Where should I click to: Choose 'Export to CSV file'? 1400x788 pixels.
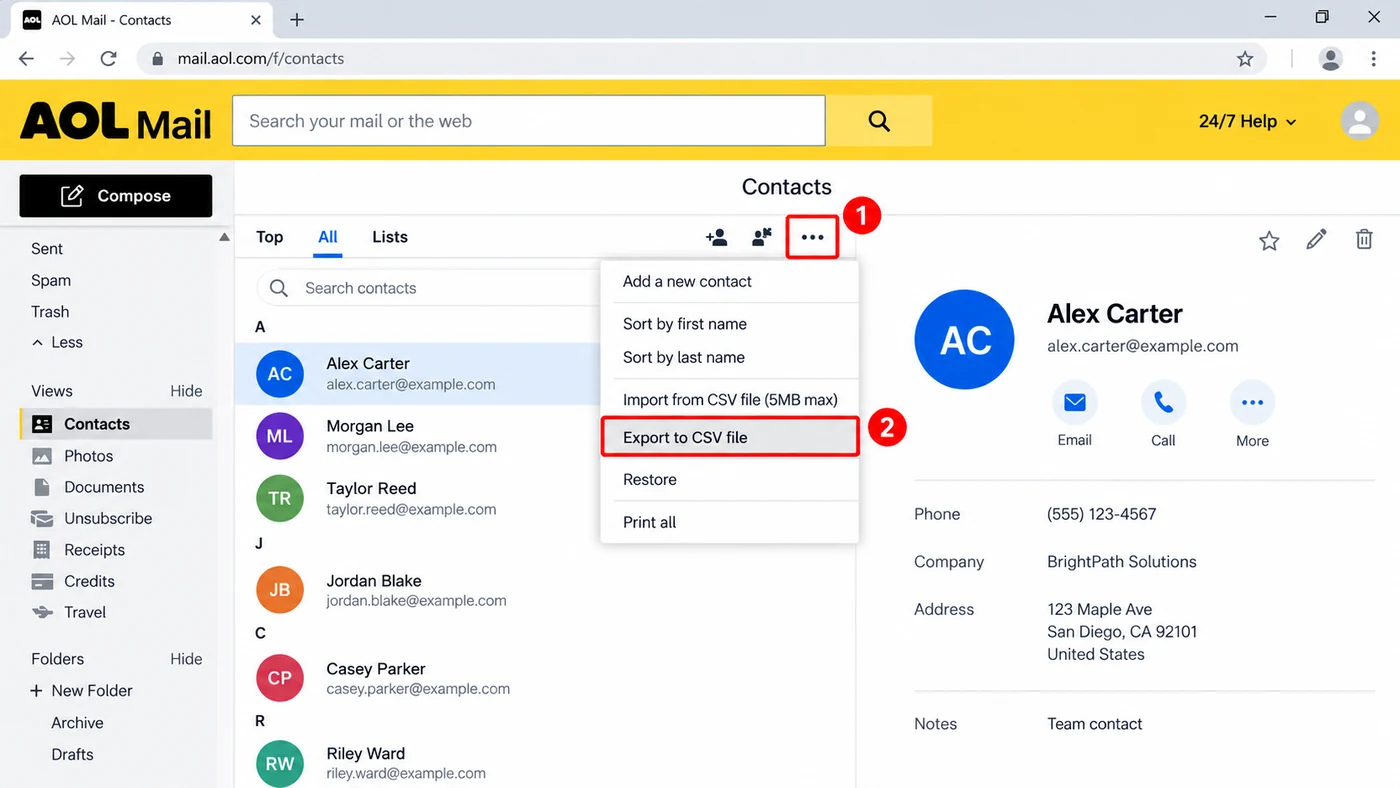(729, 437)
